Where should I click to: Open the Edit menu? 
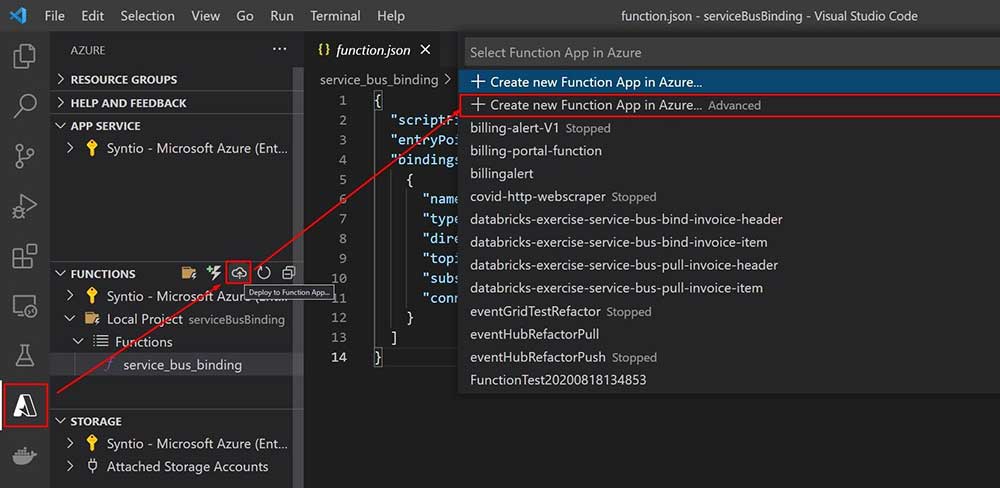pyautogui.click(x=92, y=16)
